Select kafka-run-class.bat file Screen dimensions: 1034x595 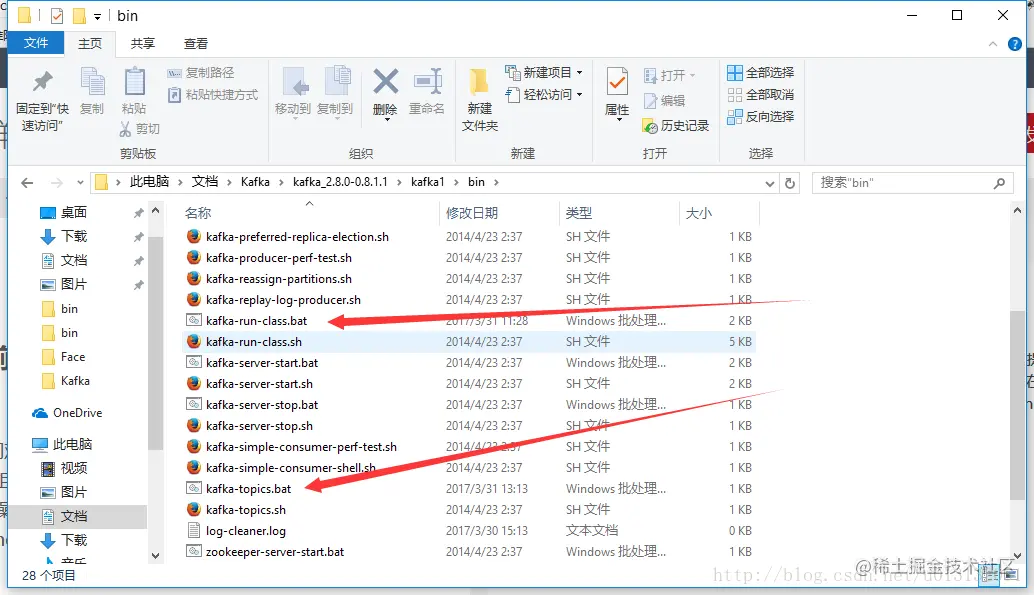pyautogui.click(x=257, y=321)
